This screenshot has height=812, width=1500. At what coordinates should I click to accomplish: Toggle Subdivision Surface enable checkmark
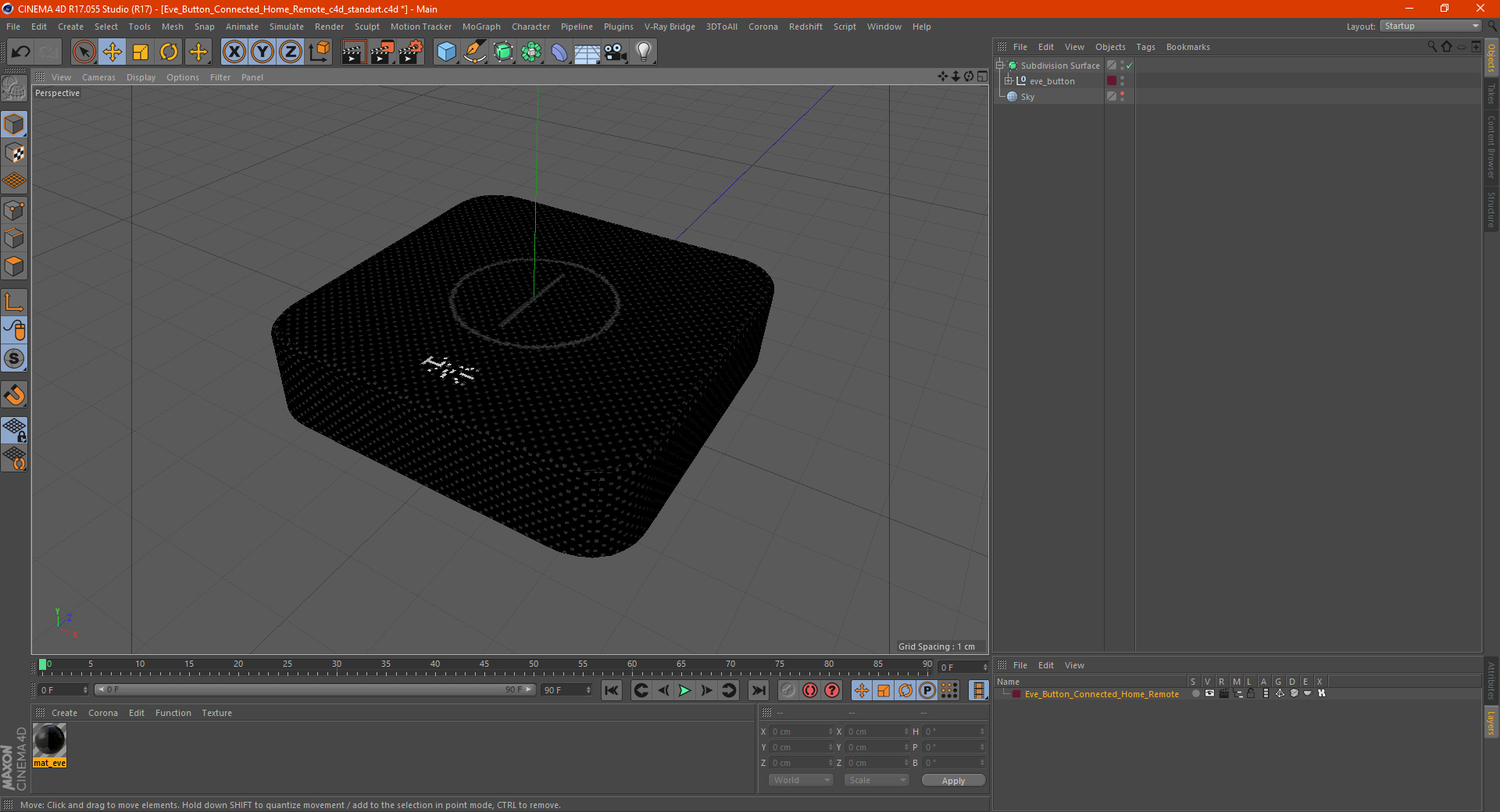tap(1130, 66)
